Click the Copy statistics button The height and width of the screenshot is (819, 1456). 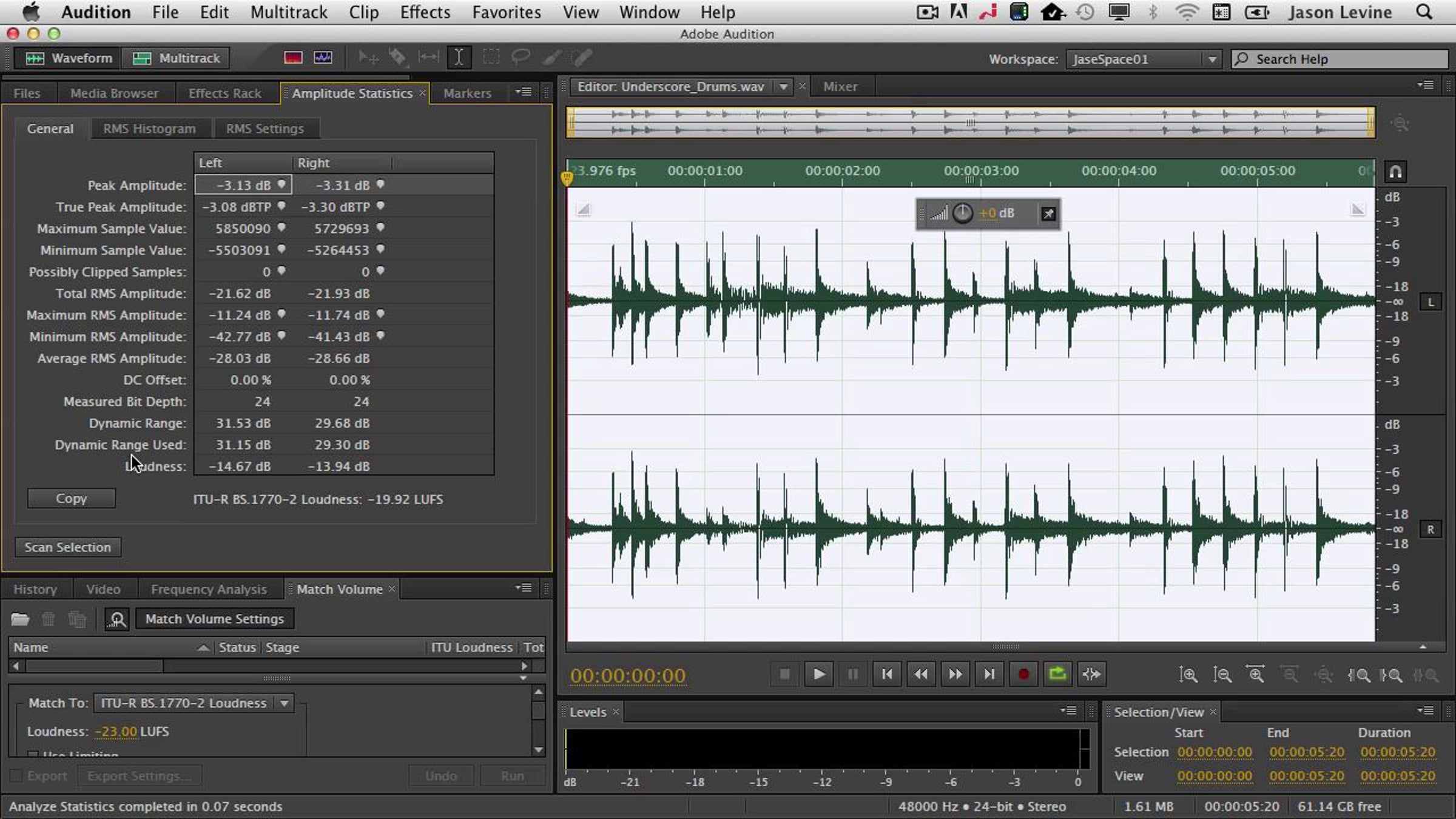point(71,499)
